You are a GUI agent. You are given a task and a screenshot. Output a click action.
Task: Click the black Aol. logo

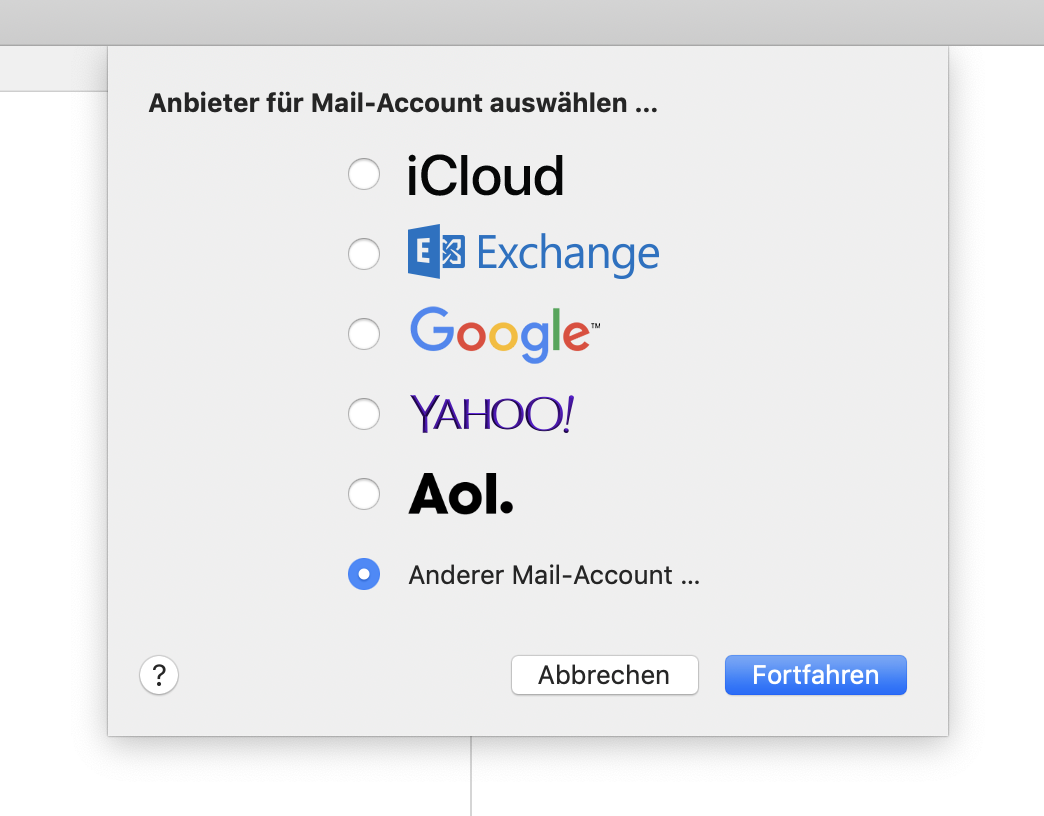pos(461,493)
